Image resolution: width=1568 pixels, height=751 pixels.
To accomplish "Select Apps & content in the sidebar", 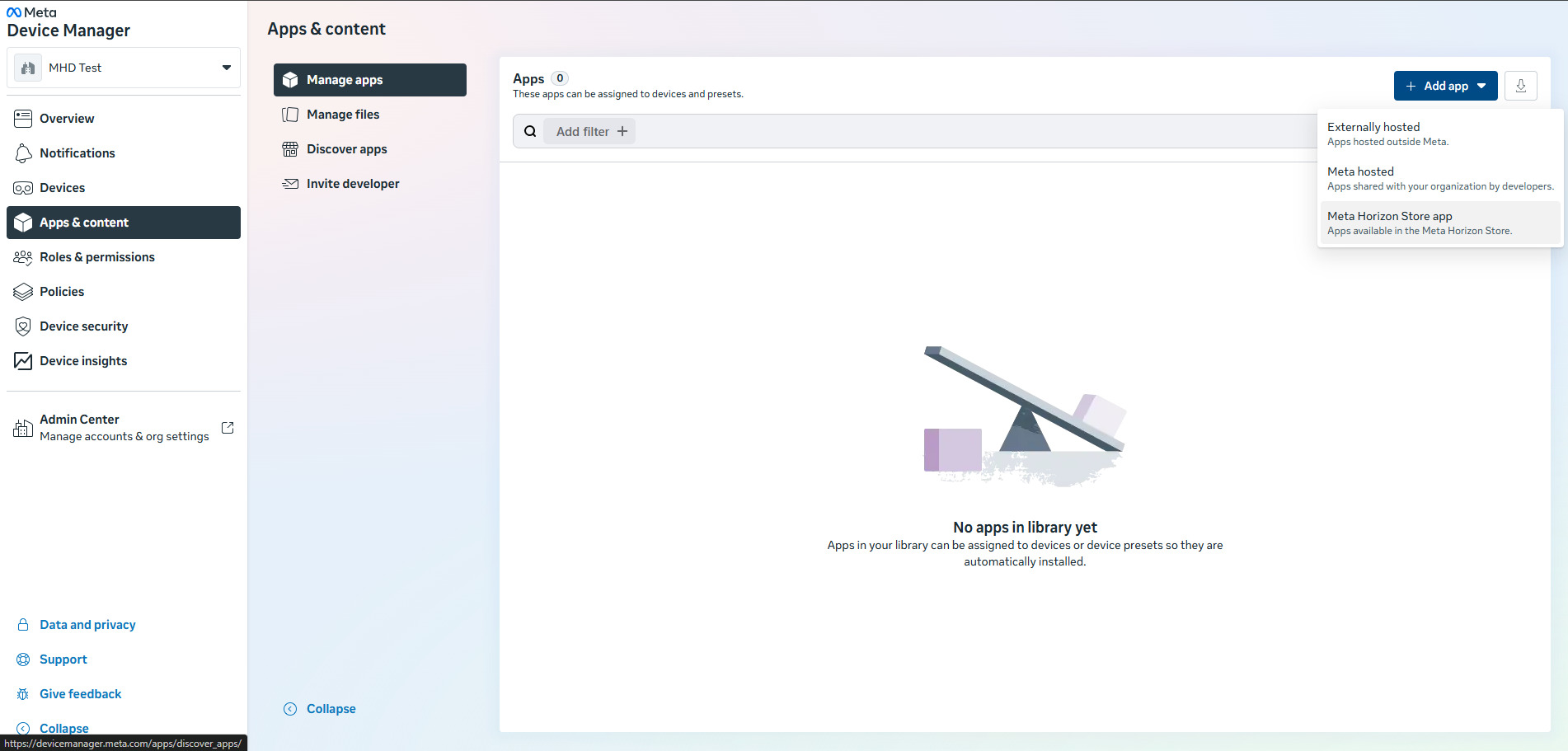I will (124, 223).
